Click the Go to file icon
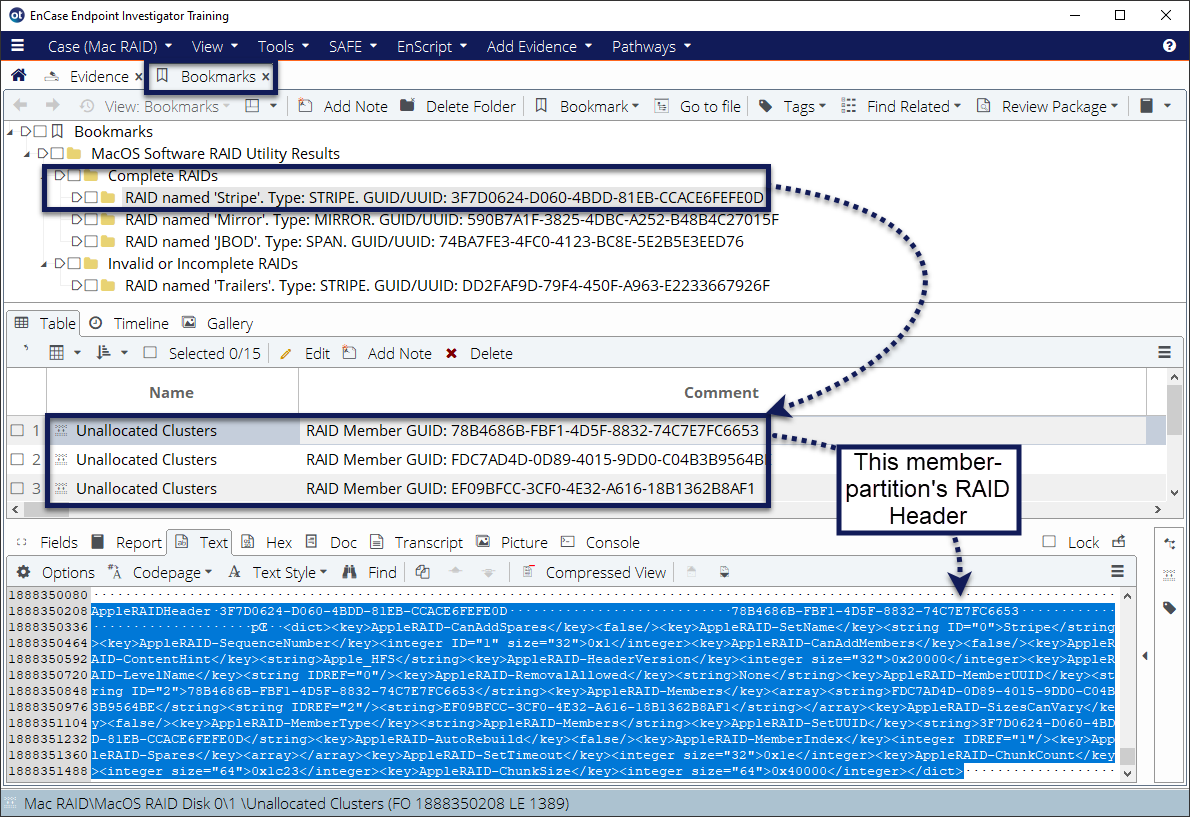Screen dimensions: 1190x817 662,105
